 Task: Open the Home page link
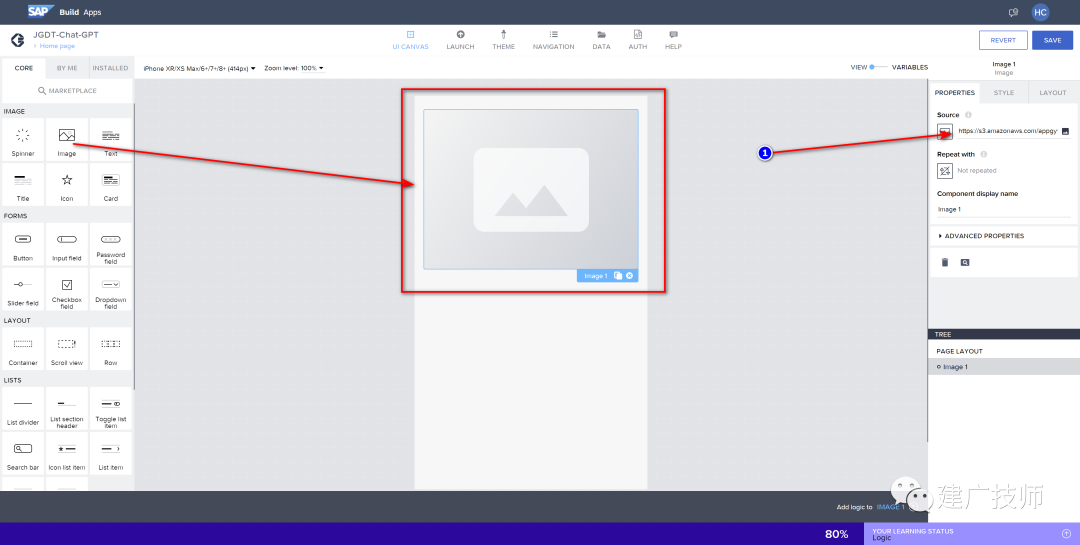tap(57, 46)
